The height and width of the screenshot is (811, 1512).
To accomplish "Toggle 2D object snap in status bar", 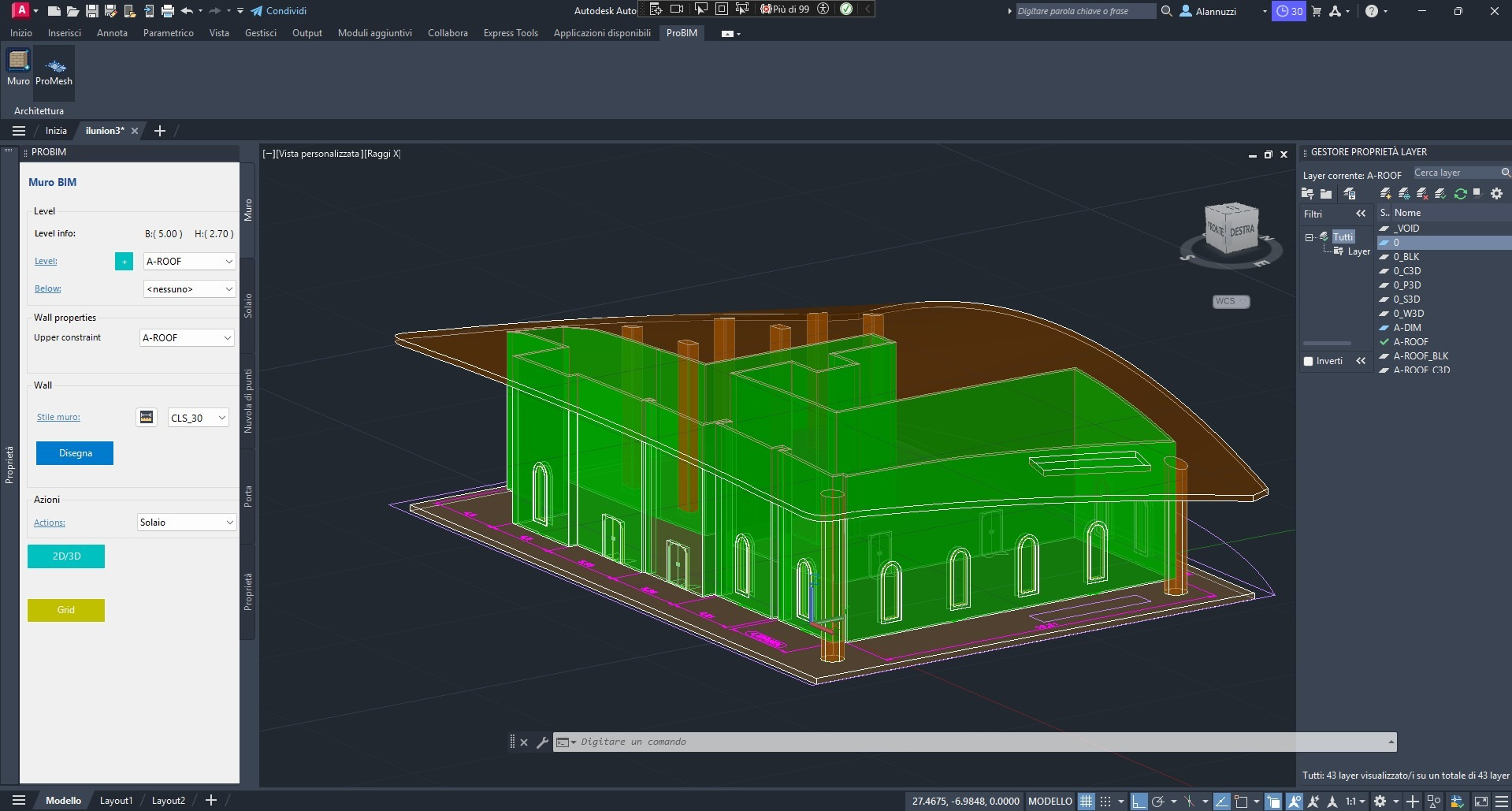I will pyautogui.click(x=1241, y=801).
